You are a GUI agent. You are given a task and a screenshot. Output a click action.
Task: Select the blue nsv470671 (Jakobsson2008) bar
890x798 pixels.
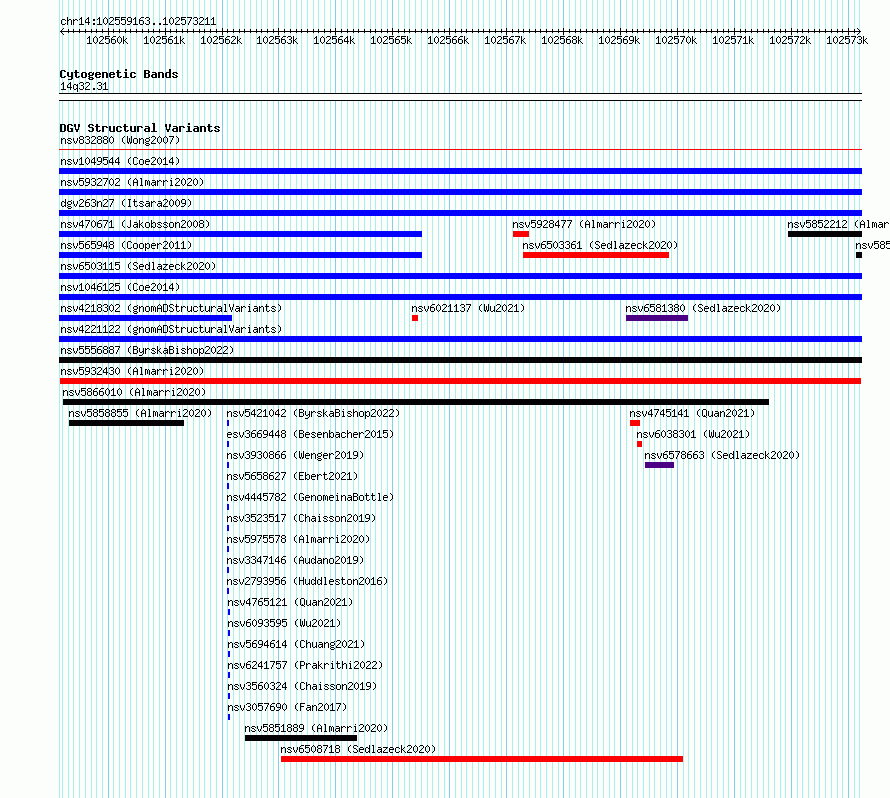coord(241,234)
